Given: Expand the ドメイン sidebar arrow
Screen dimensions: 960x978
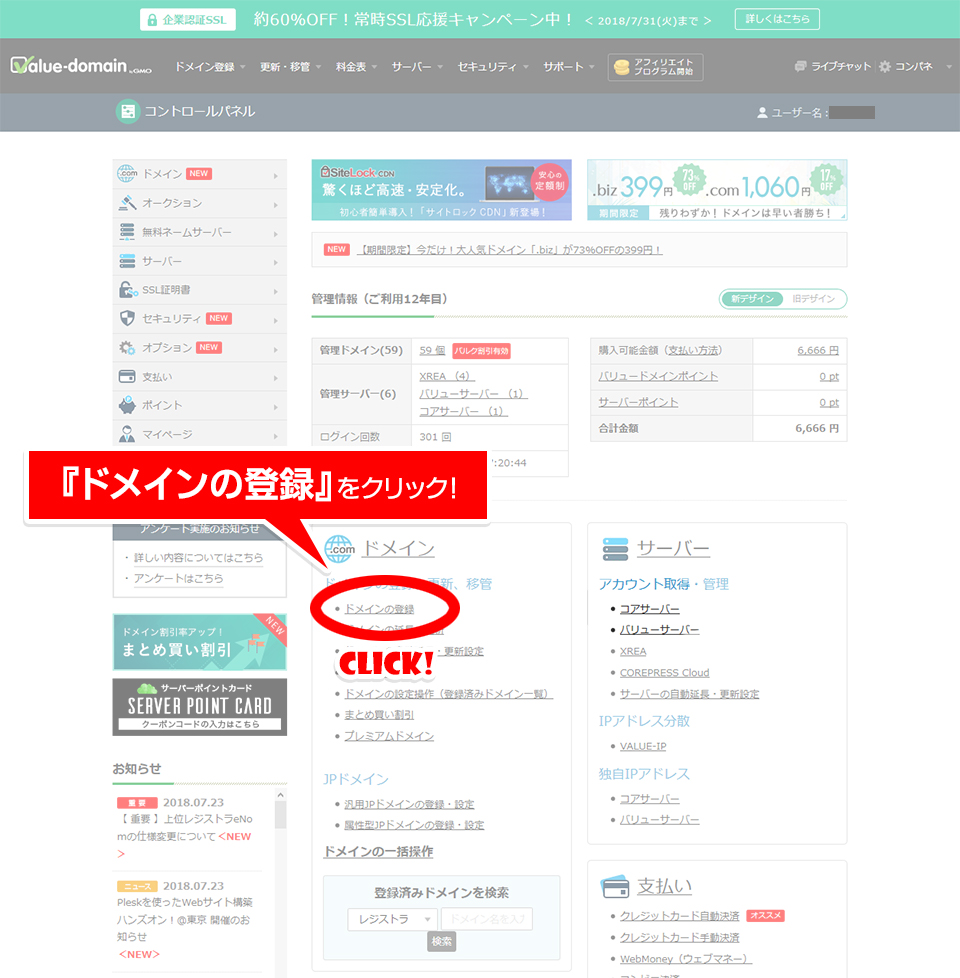Looking at the screenshot, I should tap(276, 176).
